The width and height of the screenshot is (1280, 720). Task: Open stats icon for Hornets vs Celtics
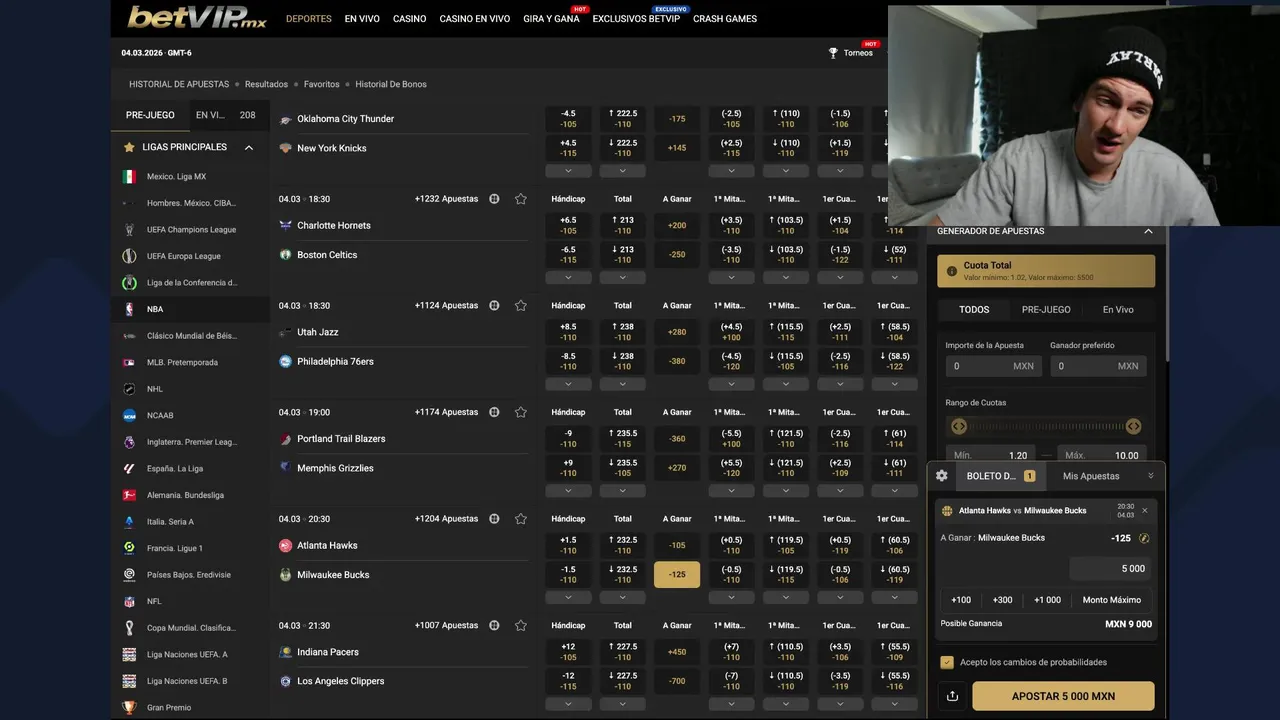pos(494,199)
